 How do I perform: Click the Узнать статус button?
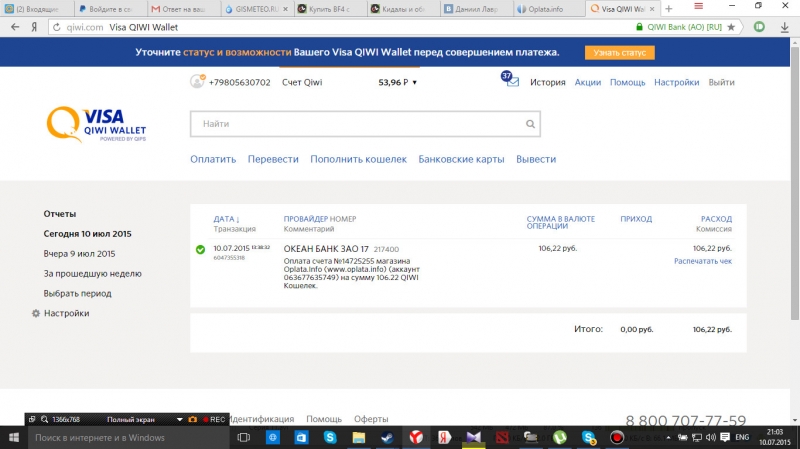[x=619, y=53]
